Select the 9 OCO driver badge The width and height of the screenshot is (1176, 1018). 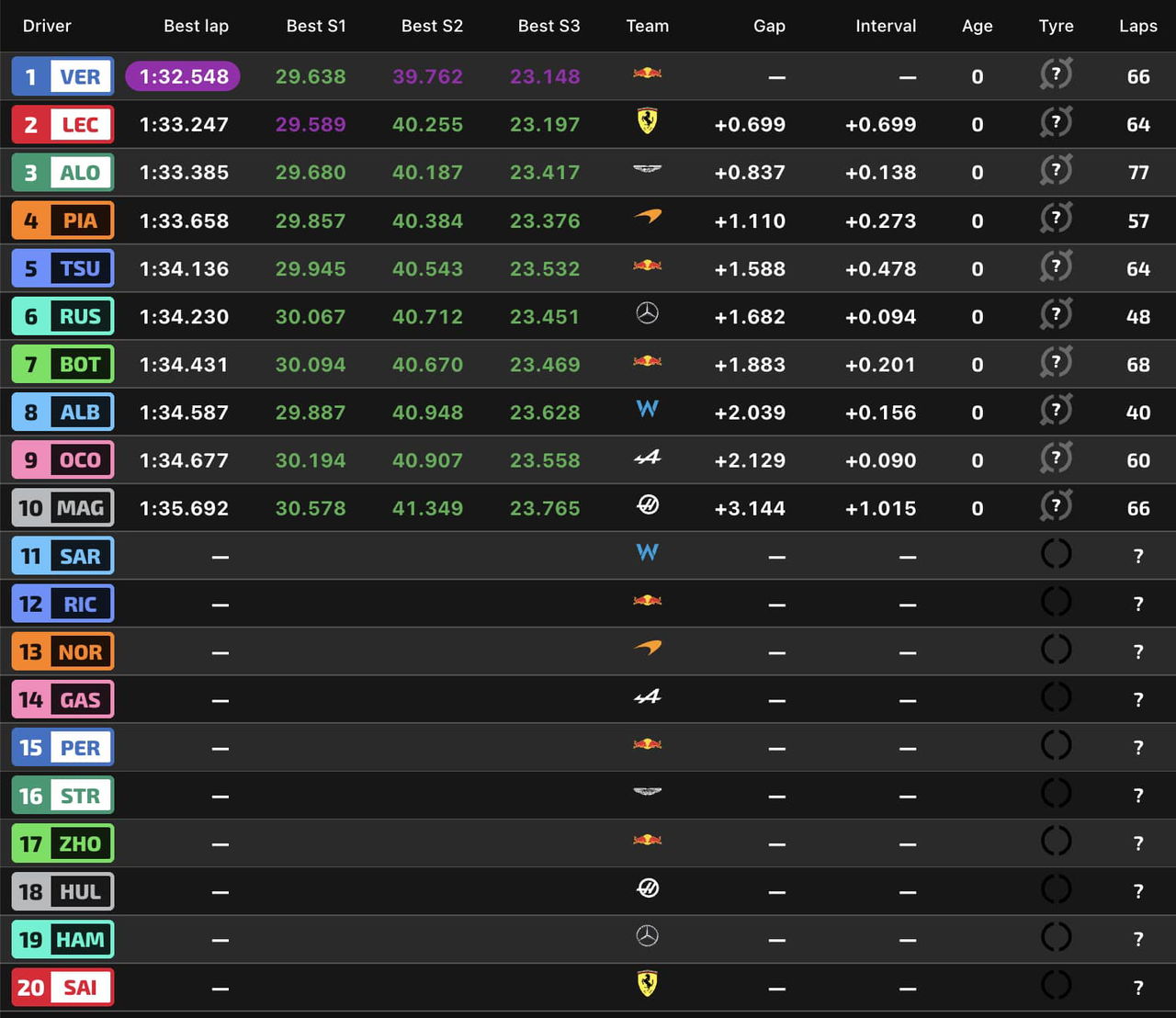point(62,459)
